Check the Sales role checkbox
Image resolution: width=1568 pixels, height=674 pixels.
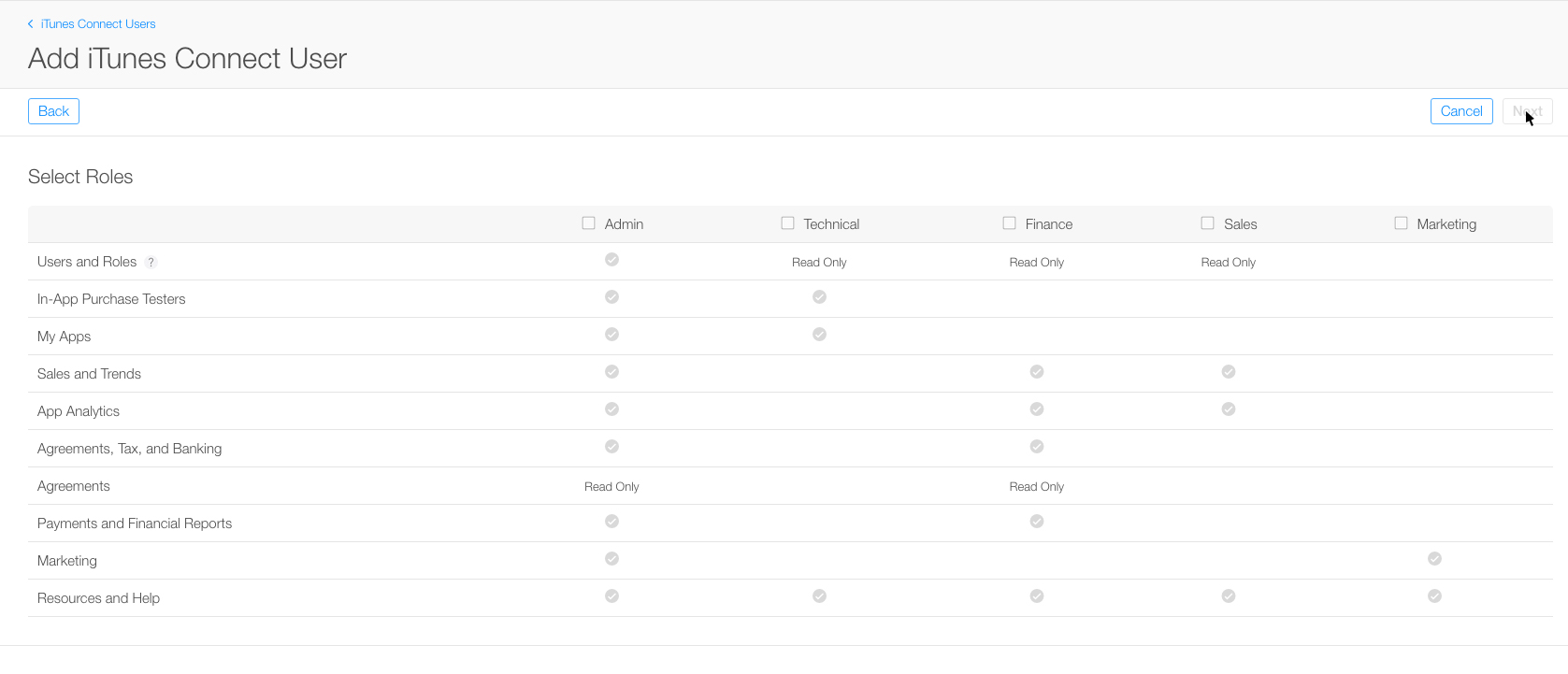(1207, 223)
